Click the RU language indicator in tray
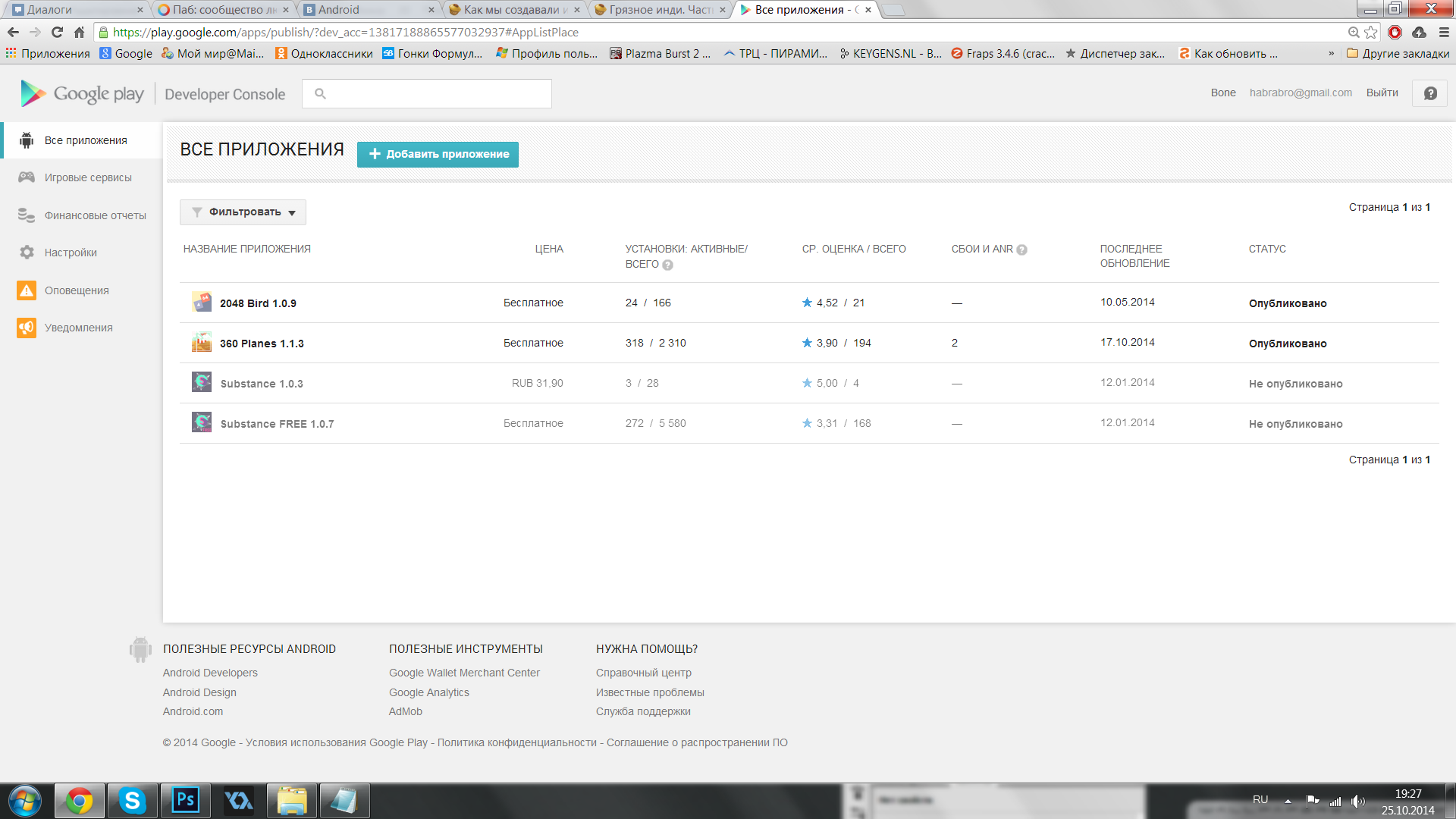Viewport: 1456px width, 819px height. [1260, 799]
